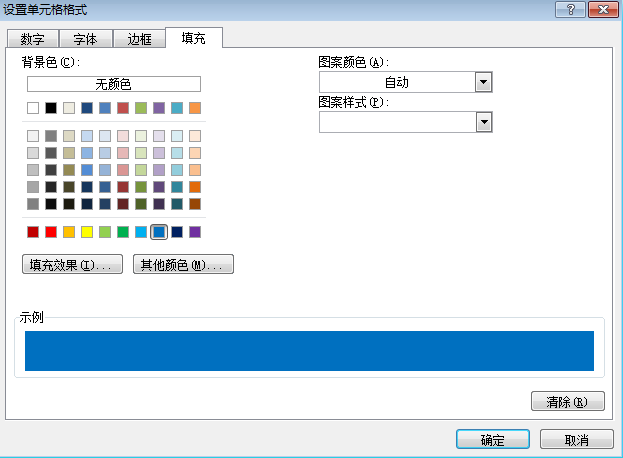Image resolution: width=623 pixels, height=458 pixels.
Task: Open 其他颜色 button
Action: (x=183, y=265)
